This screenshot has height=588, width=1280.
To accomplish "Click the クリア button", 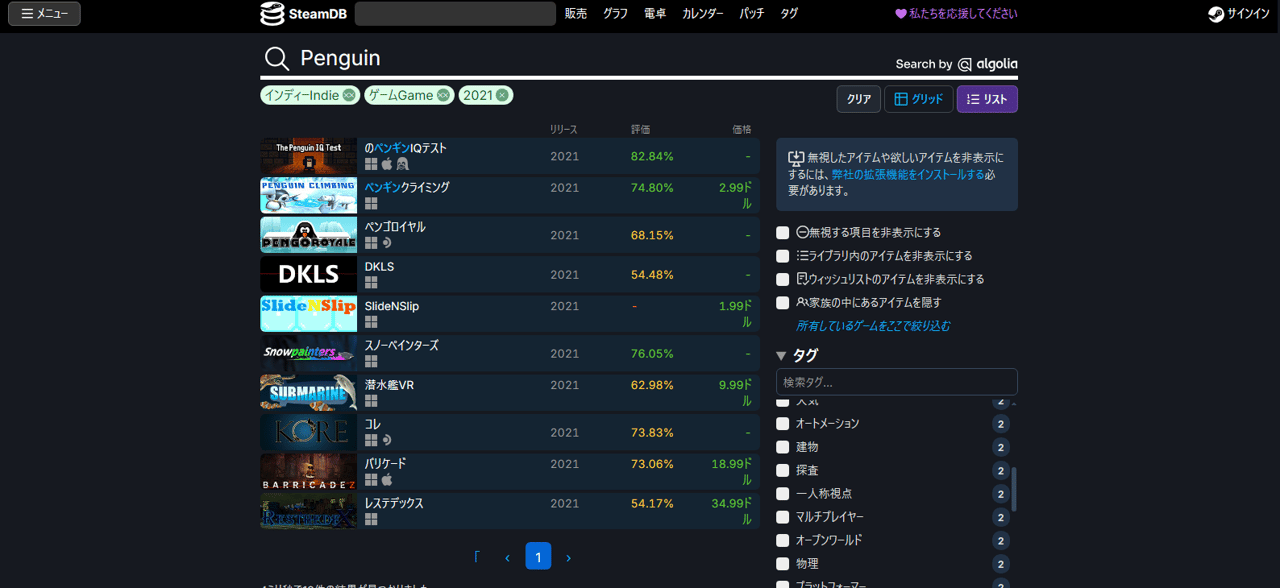I will click(x=859, y=99).
